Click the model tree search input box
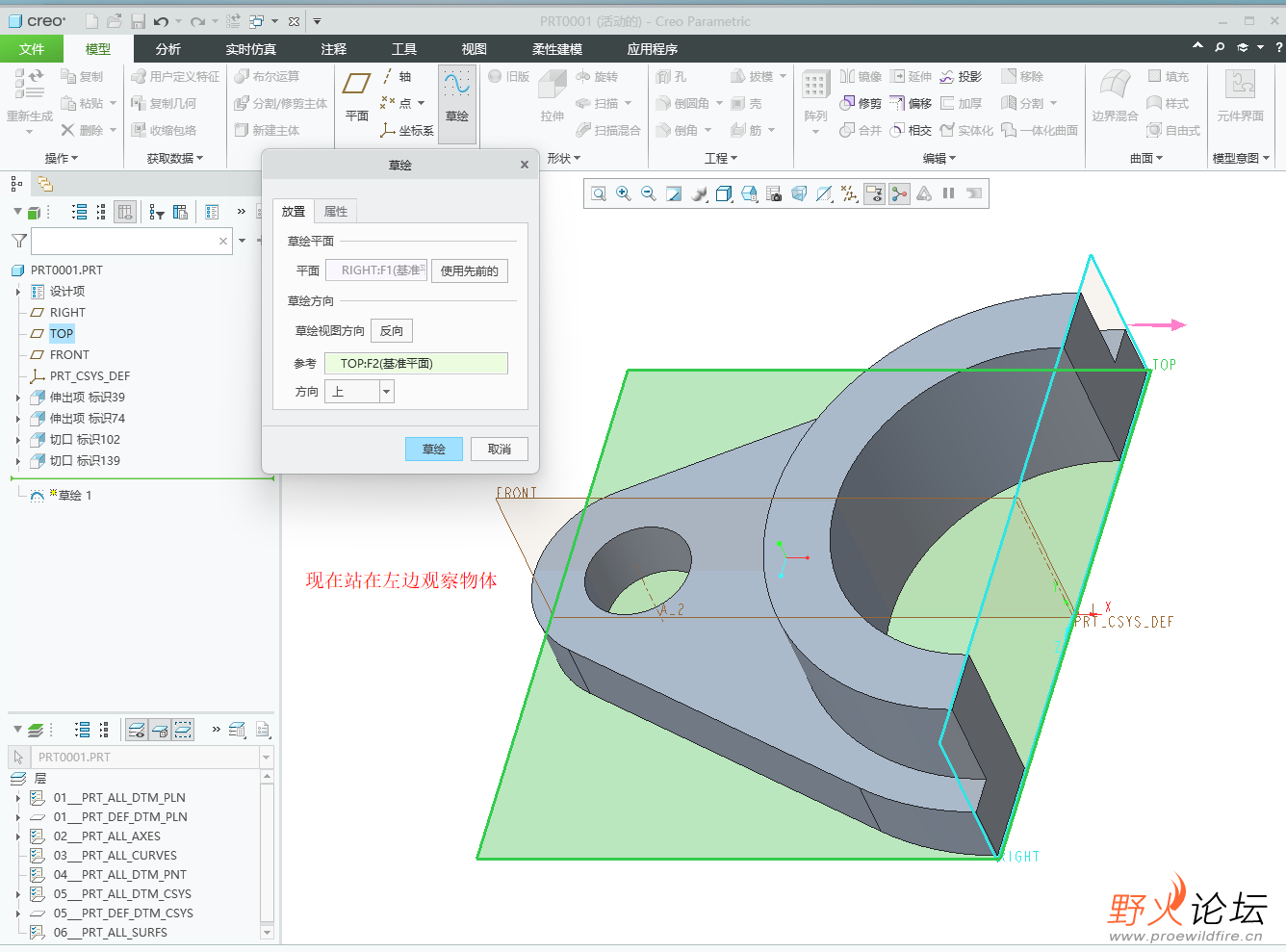The height and width of the screenshot is (952, 1286). tap(131, 241)
